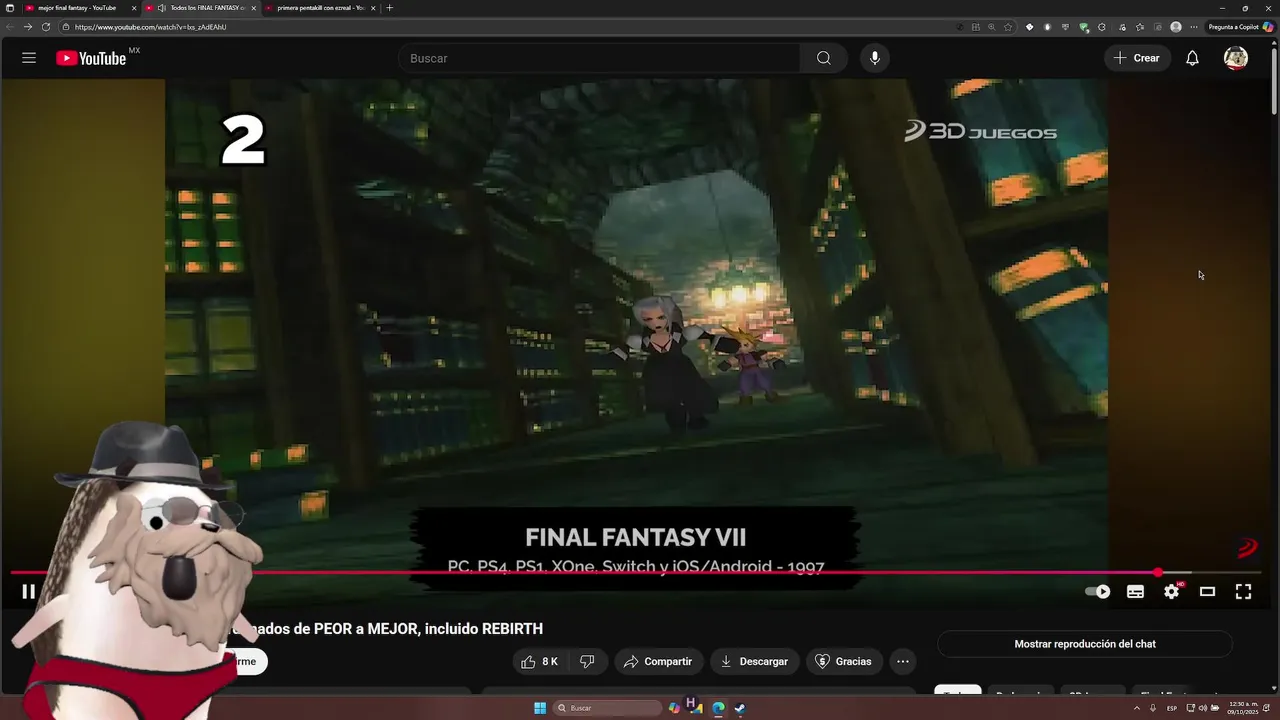Like the video with thumbs up
1280x720 pixels.
pyautogui.click(x=540, y=661)
